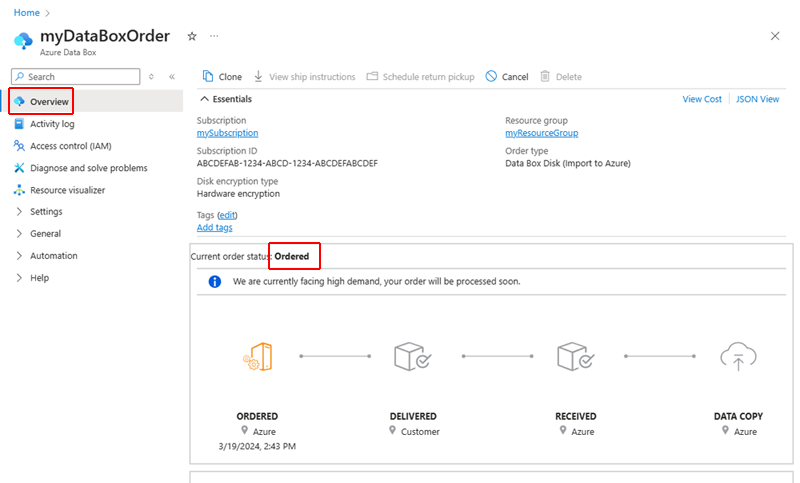Cancel the Data Box order

tap(507, 77)
